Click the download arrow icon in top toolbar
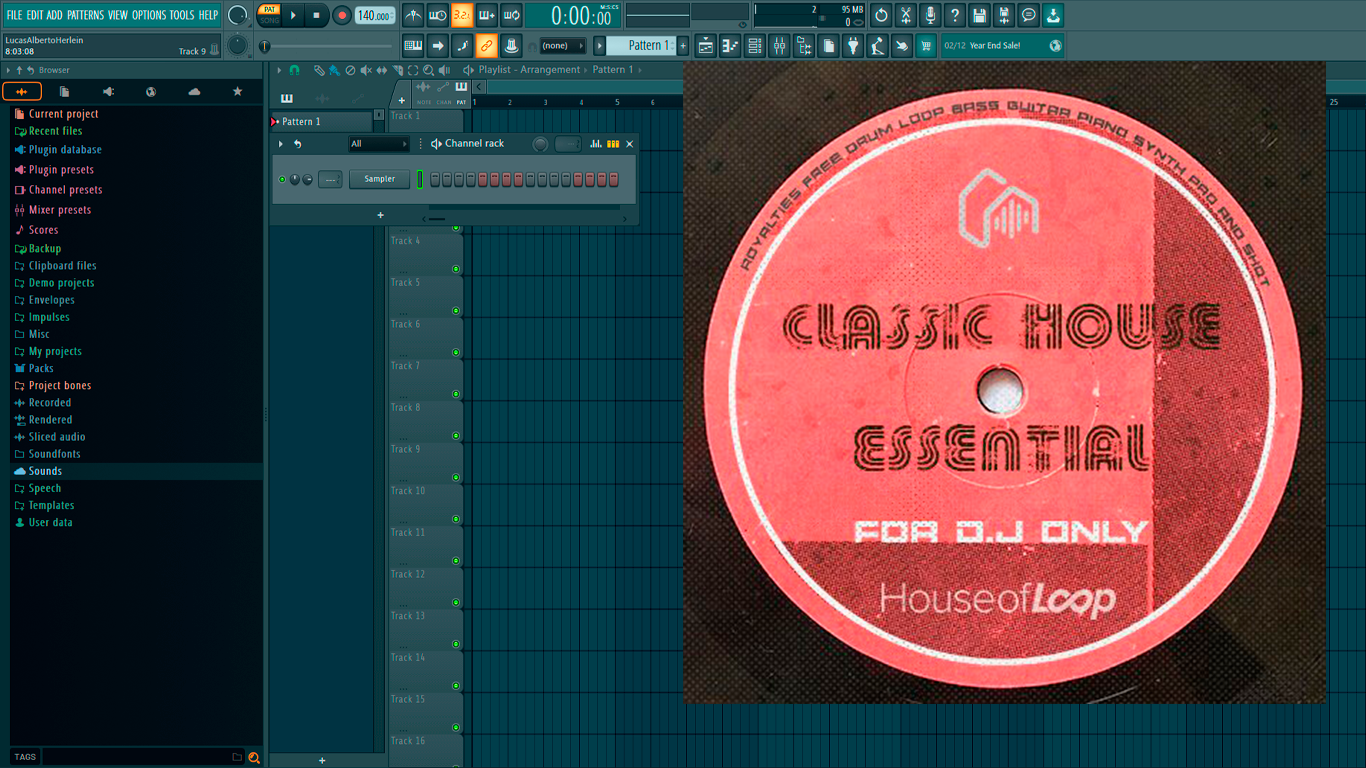Viewport: 1366px width, 768px height. tap(1053, 15)
